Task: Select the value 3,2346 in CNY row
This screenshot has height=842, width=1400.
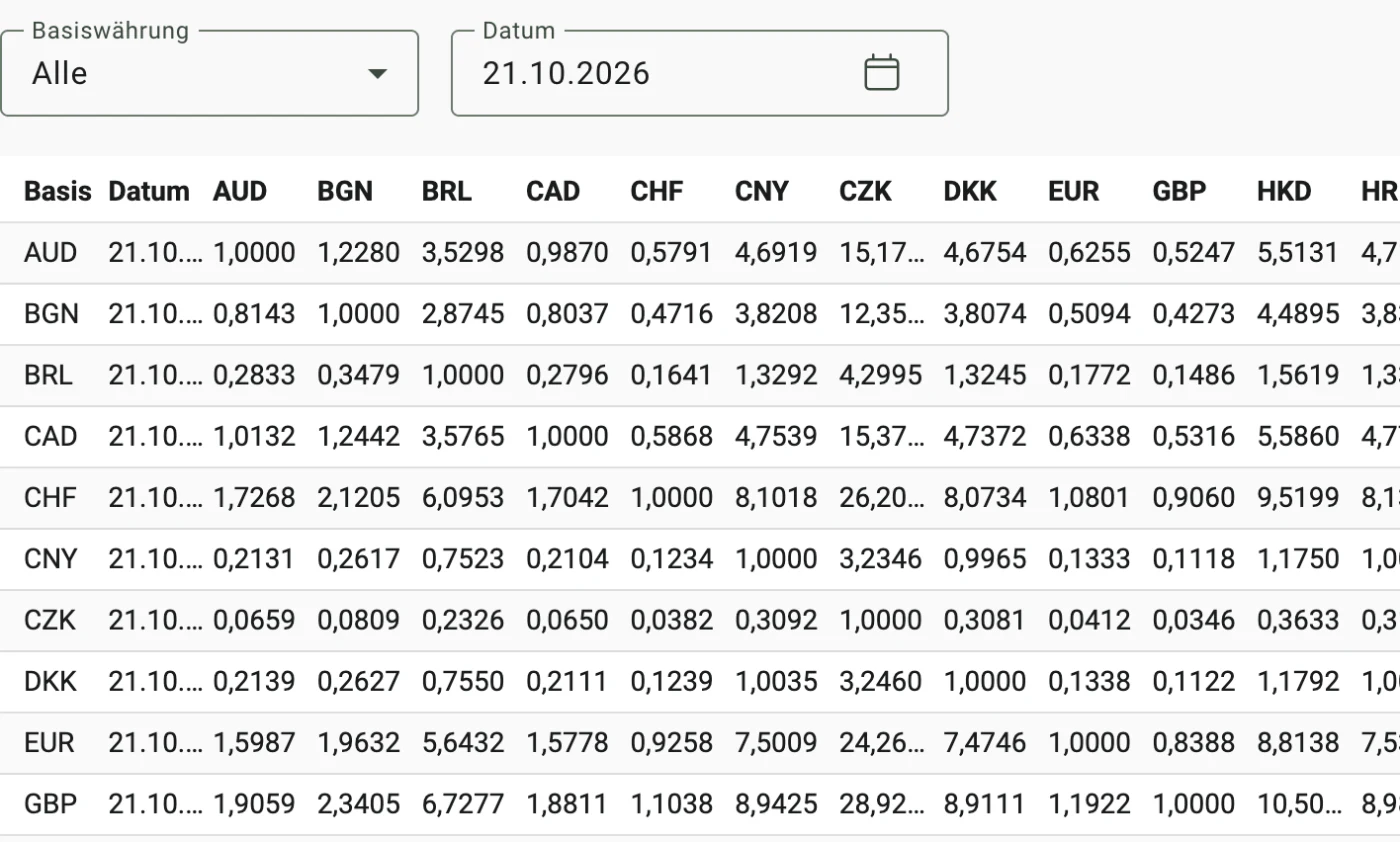Action: tap(881, 558)
